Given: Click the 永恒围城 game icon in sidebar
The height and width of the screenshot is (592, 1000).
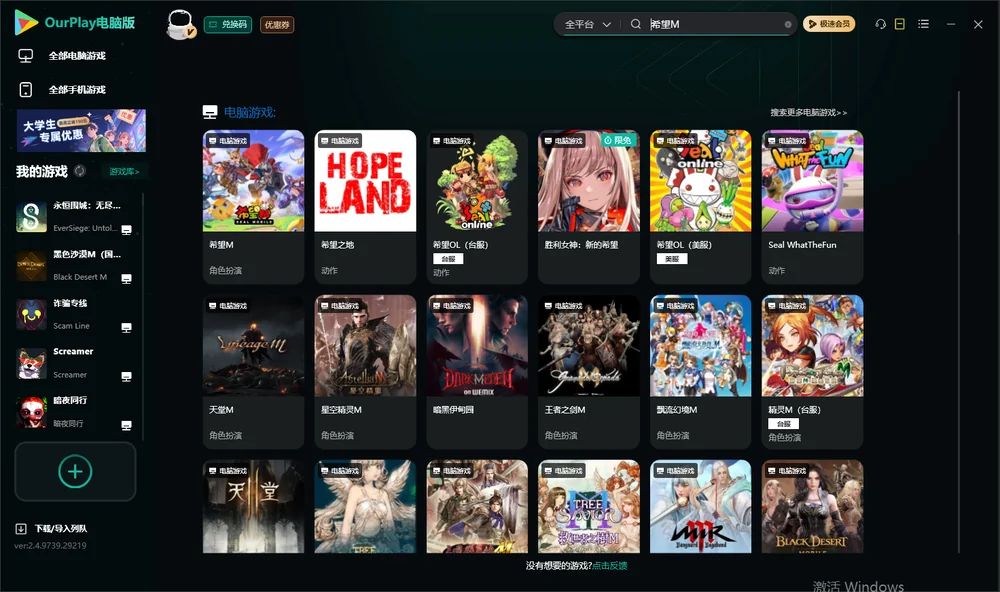Looking at the screenshot, I should [31, 216].
